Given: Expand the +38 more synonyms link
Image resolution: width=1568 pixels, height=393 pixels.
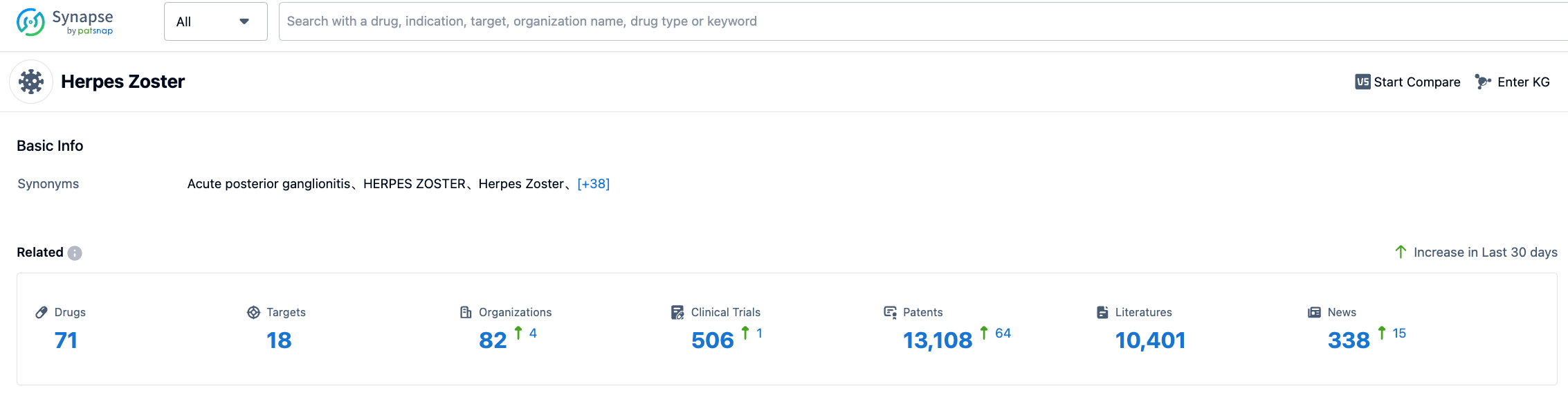Looking at the screenshot, I should point(593,184).
